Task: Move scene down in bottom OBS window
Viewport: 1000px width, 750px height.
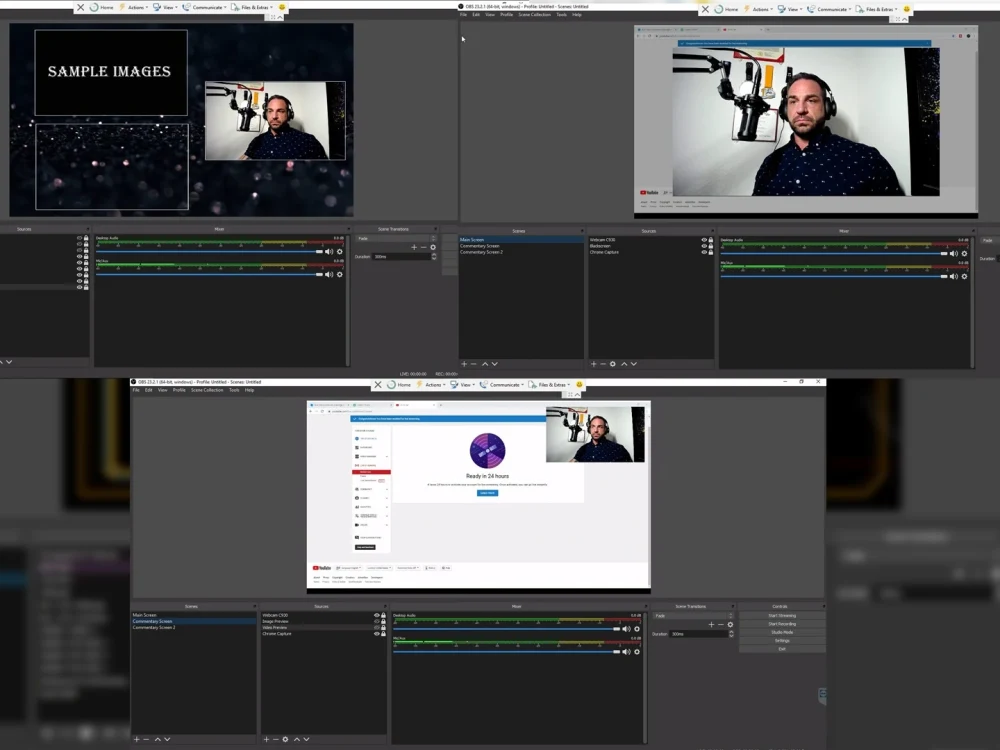Action: tap(167, 739)
